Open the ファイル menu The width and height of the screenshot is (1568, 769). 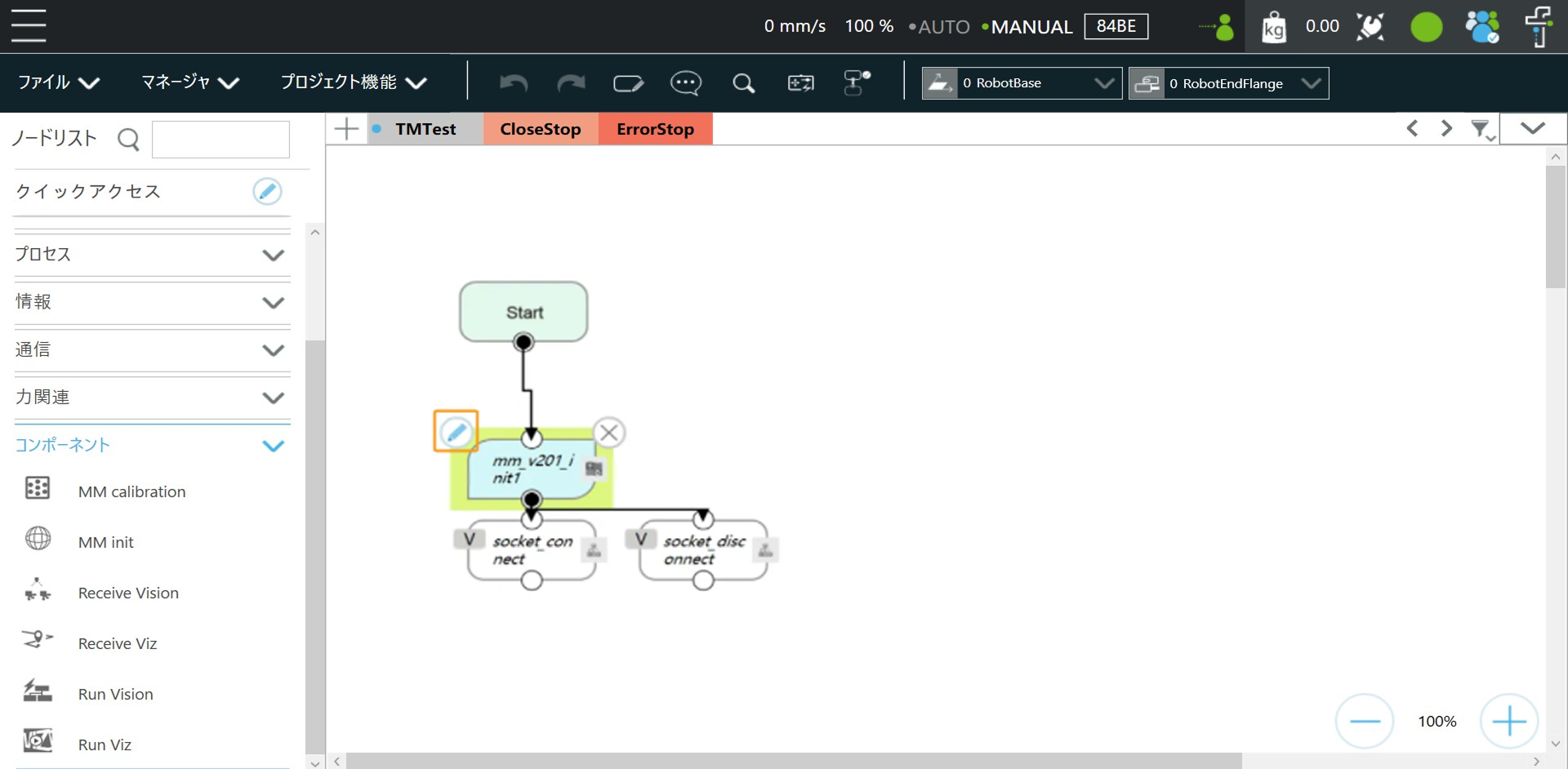tap(58, 82)
